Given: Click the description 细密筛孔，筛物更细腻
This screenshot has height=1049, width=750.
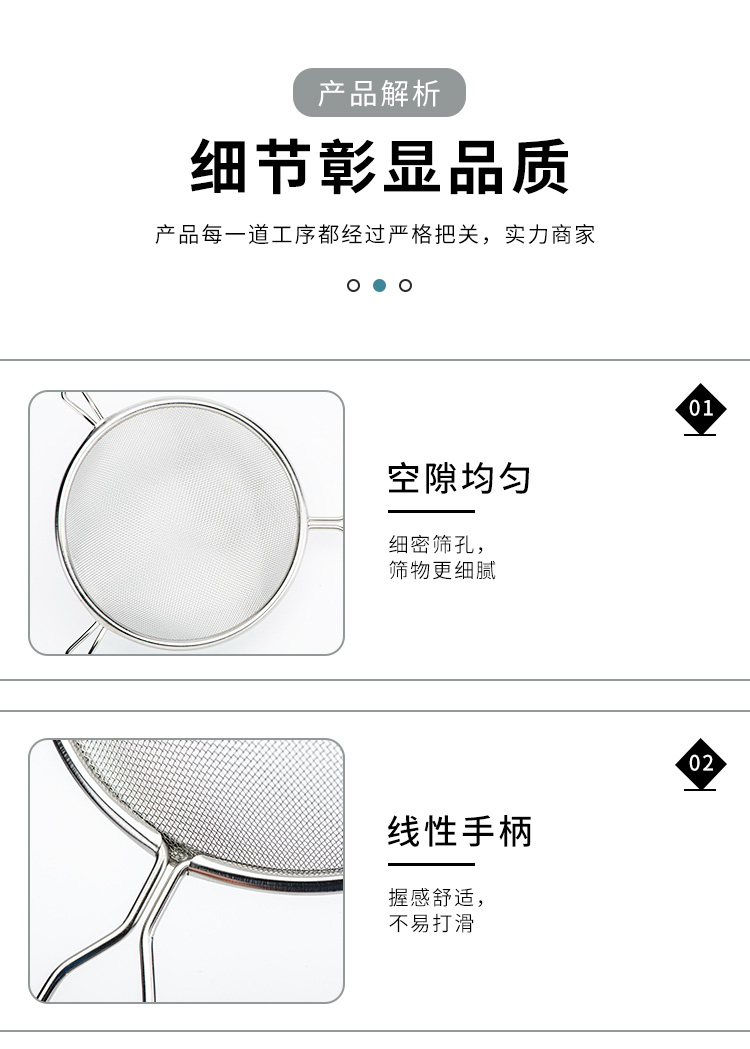Looking at the screenshot, I should [442, 557].
